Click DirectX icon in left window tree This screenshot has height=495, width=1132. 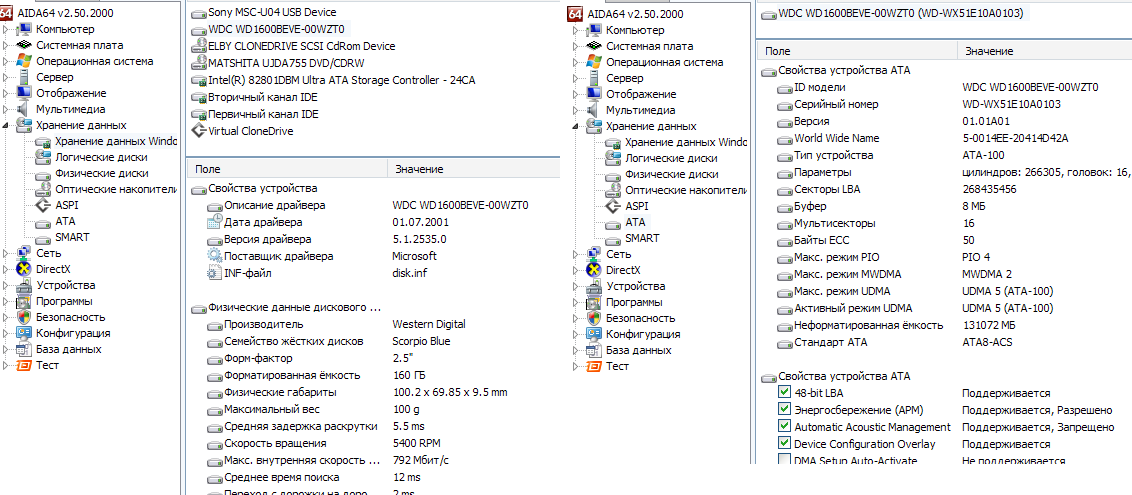pos(25,269)
